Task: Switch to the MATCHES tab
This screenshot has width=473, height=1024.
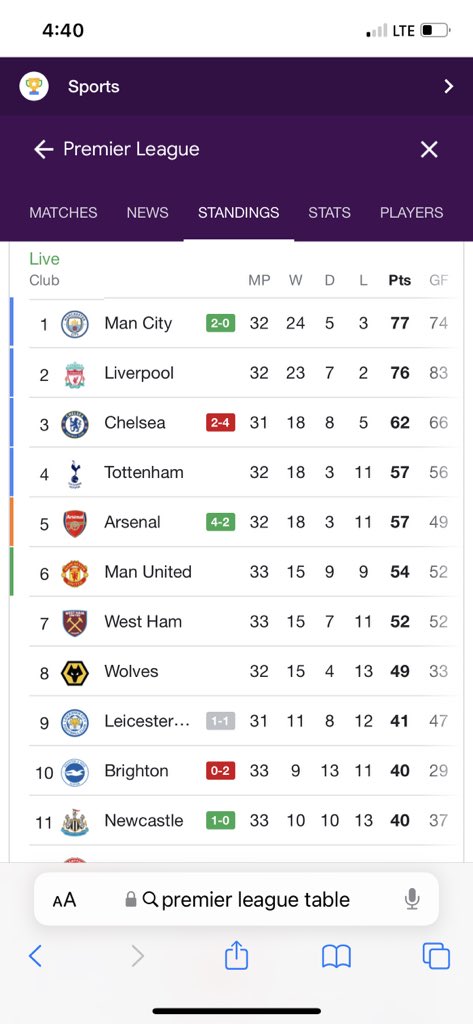Action: [63, 213]
